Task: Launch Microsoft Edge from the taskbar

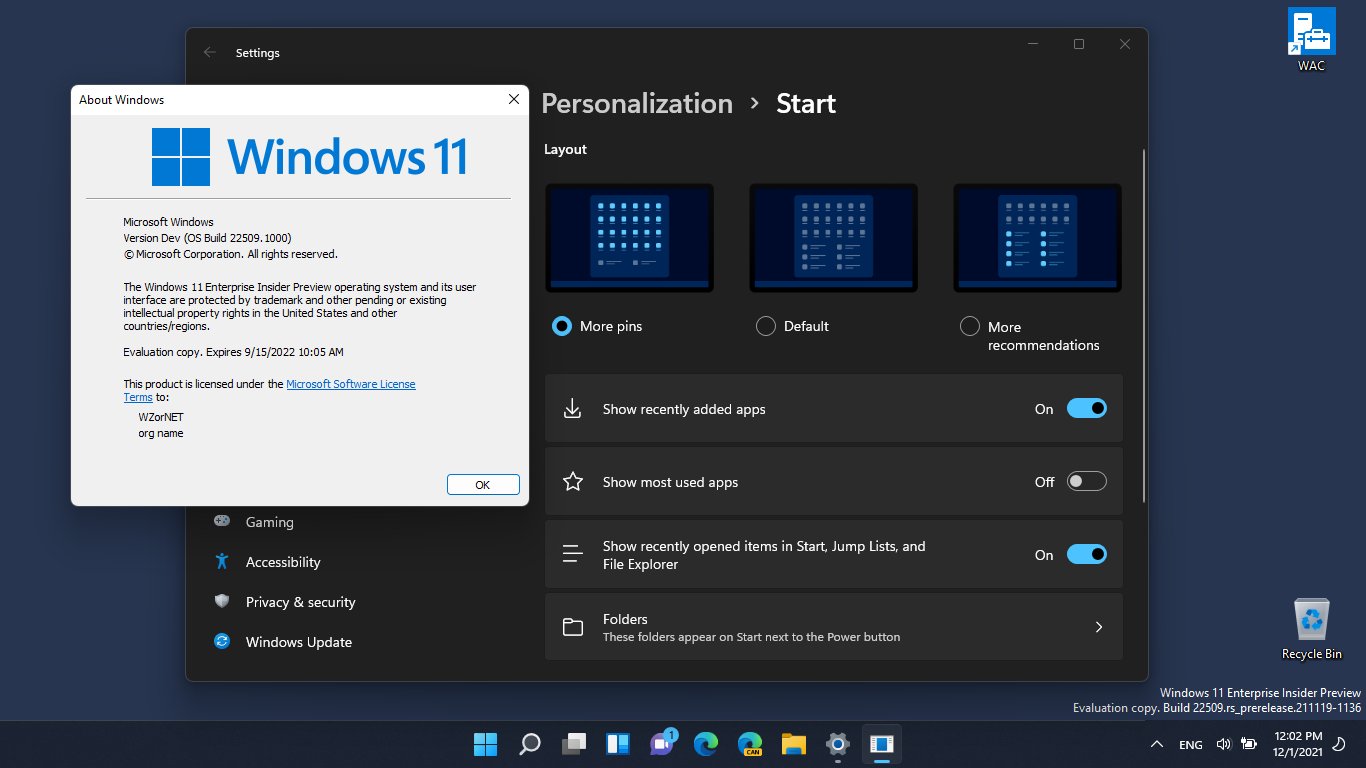Action: (x=705, y=744)
